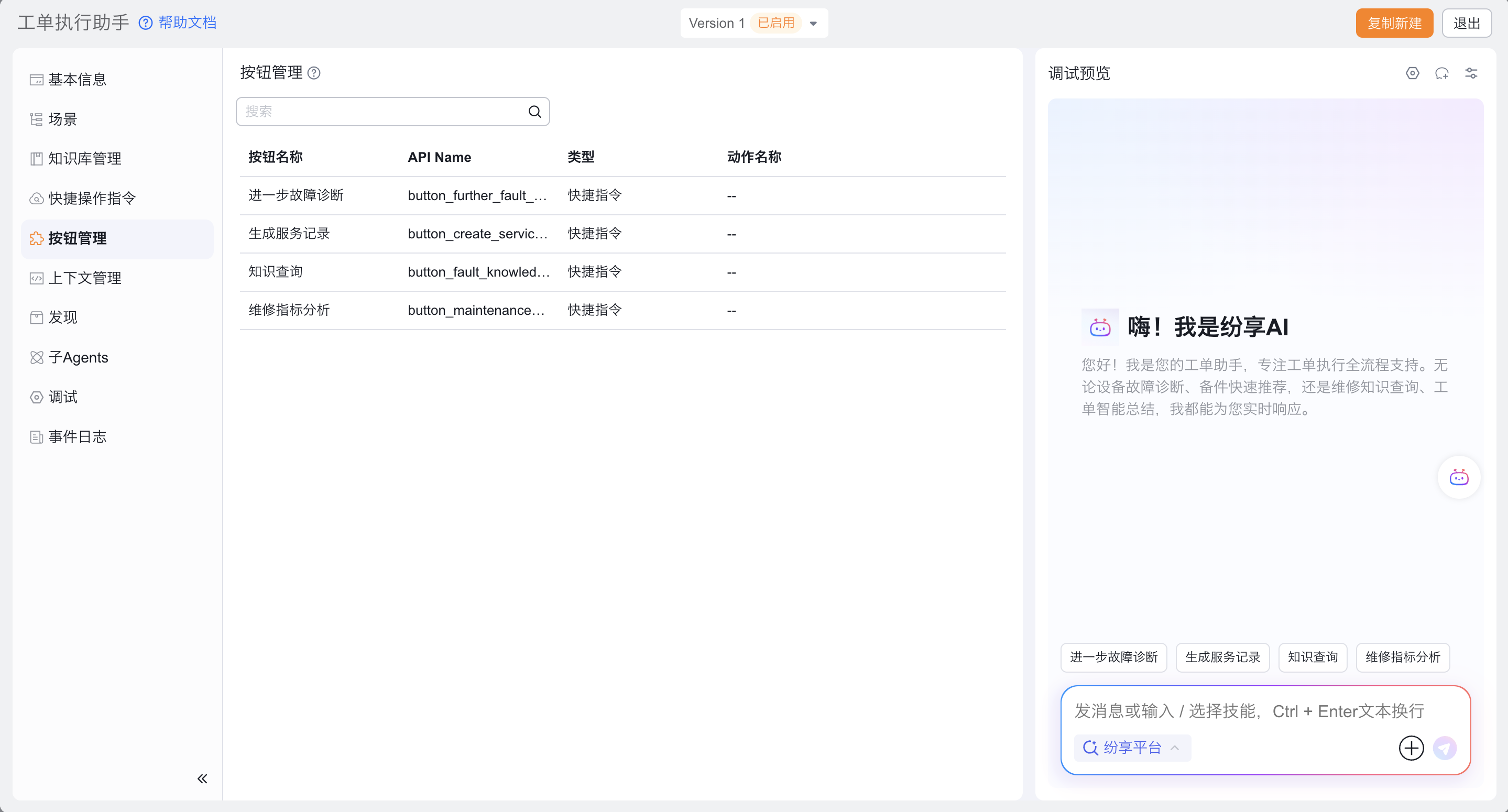Collapse the left sidebar with double chevron
This screenshot has width=1508, height=812.
click(x=202, y=778)
